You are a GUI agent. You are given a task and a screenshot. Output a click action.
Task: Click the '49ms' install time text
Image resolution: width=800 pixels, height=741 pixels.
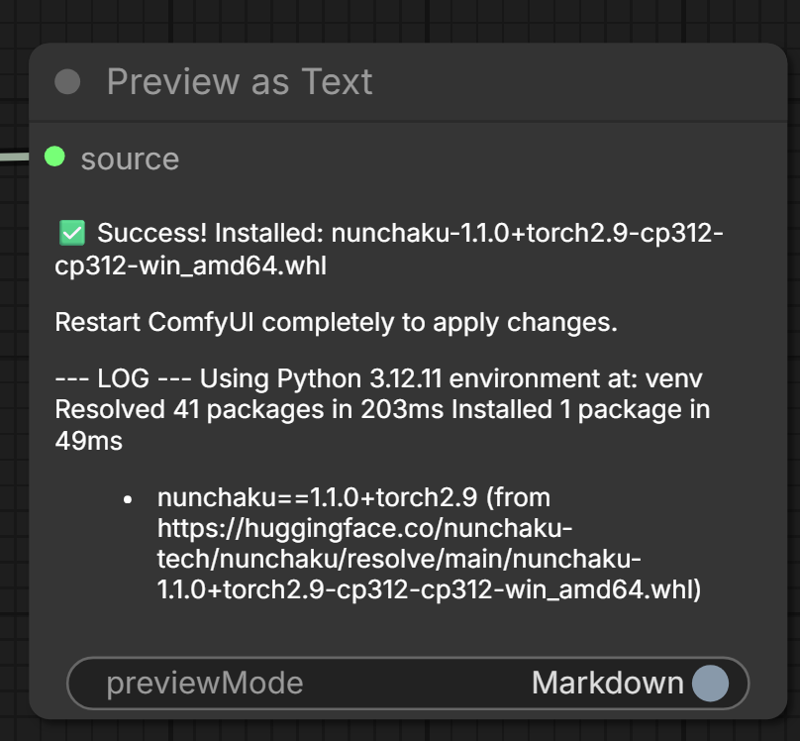pyautogui.click(x=88, y=440)
